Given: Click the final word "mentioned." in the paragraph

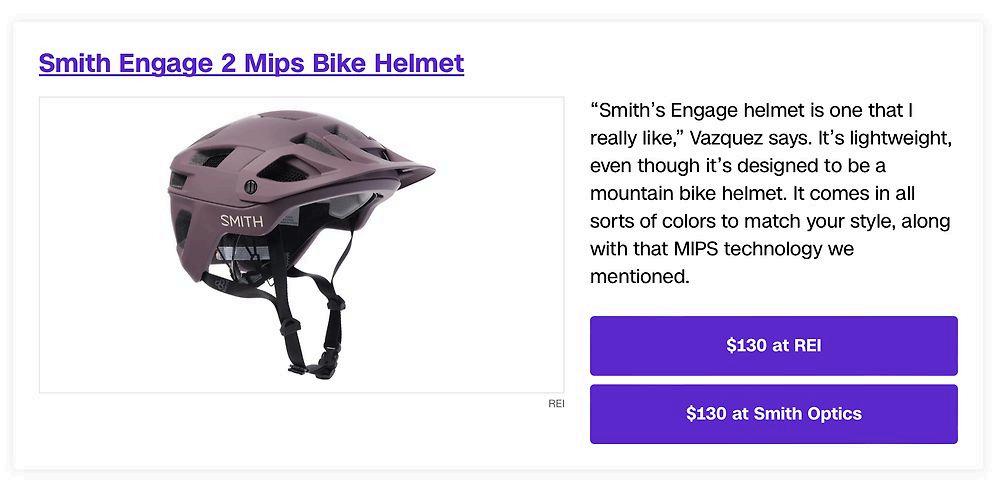Looking at the screenshot, I should 640,277.
